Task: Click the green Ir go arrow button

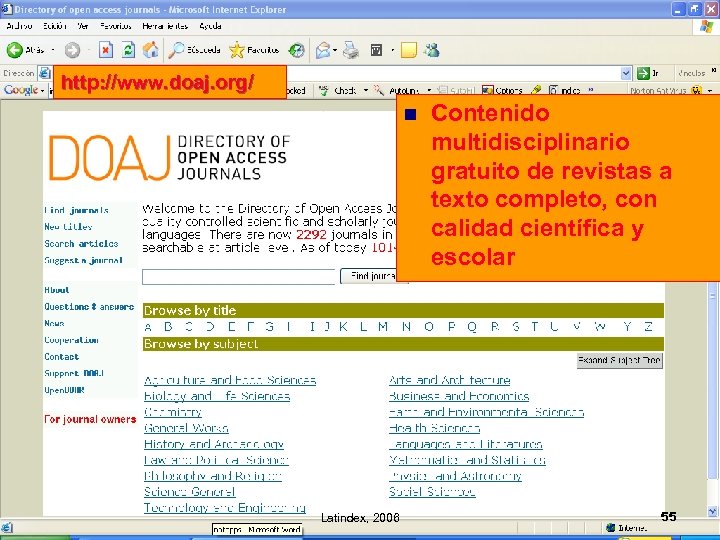Action: tap(643, 73)
